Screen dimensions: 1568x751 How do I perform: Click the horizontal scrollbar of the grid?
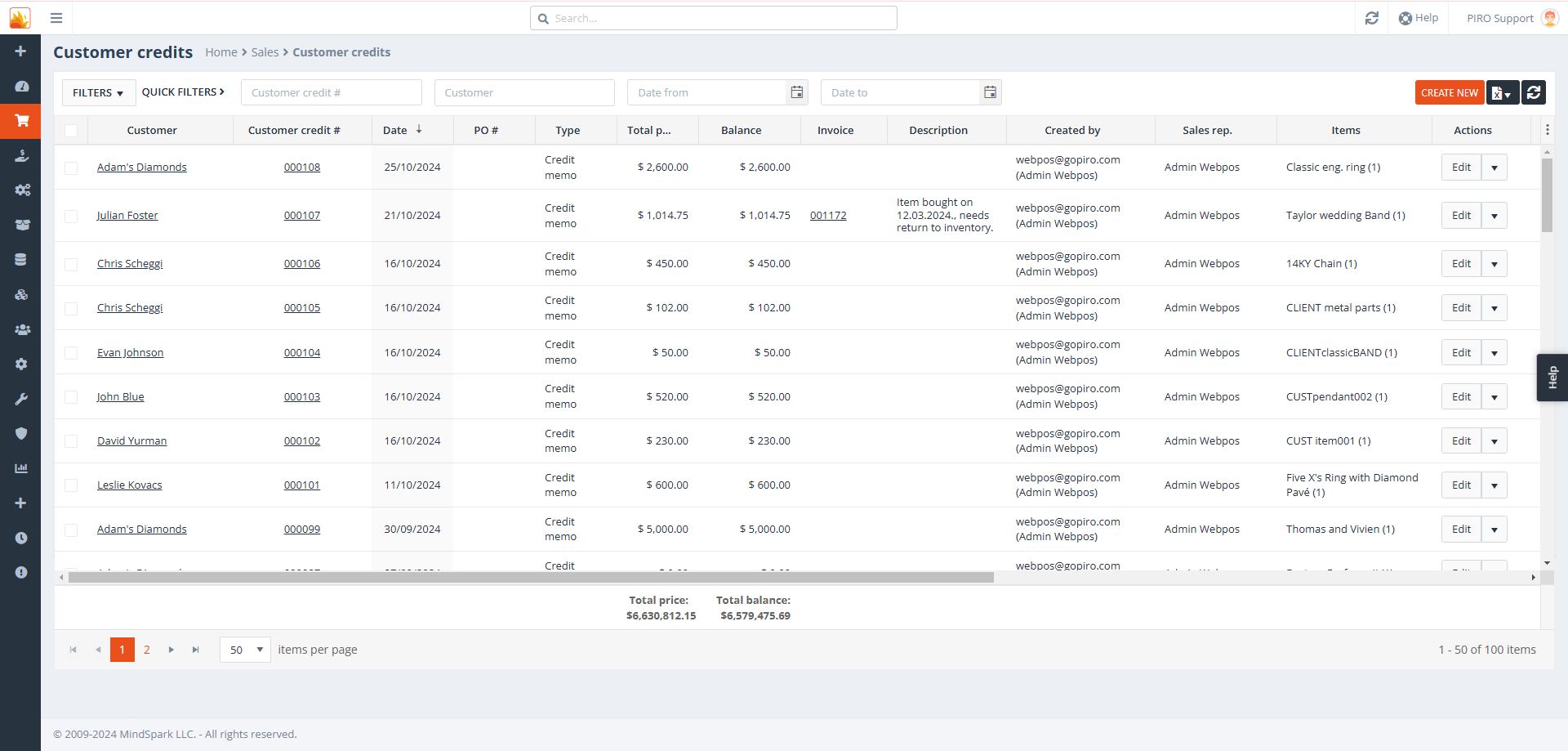click(531, 578)
